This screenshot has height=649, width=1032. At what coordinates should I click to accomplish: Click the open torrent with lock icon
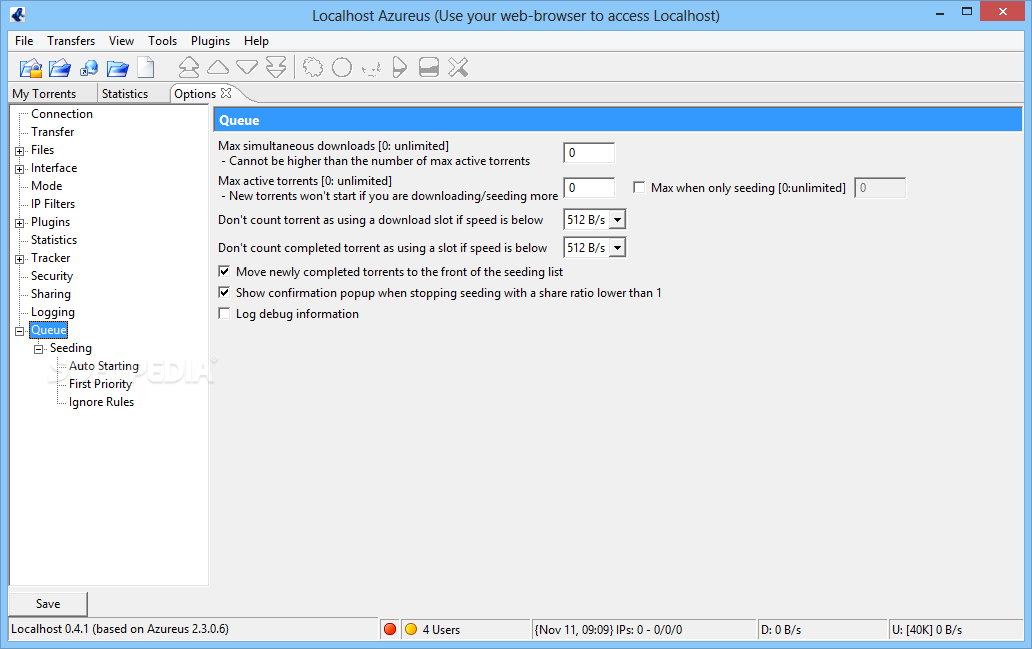click(x=31, y=68)
